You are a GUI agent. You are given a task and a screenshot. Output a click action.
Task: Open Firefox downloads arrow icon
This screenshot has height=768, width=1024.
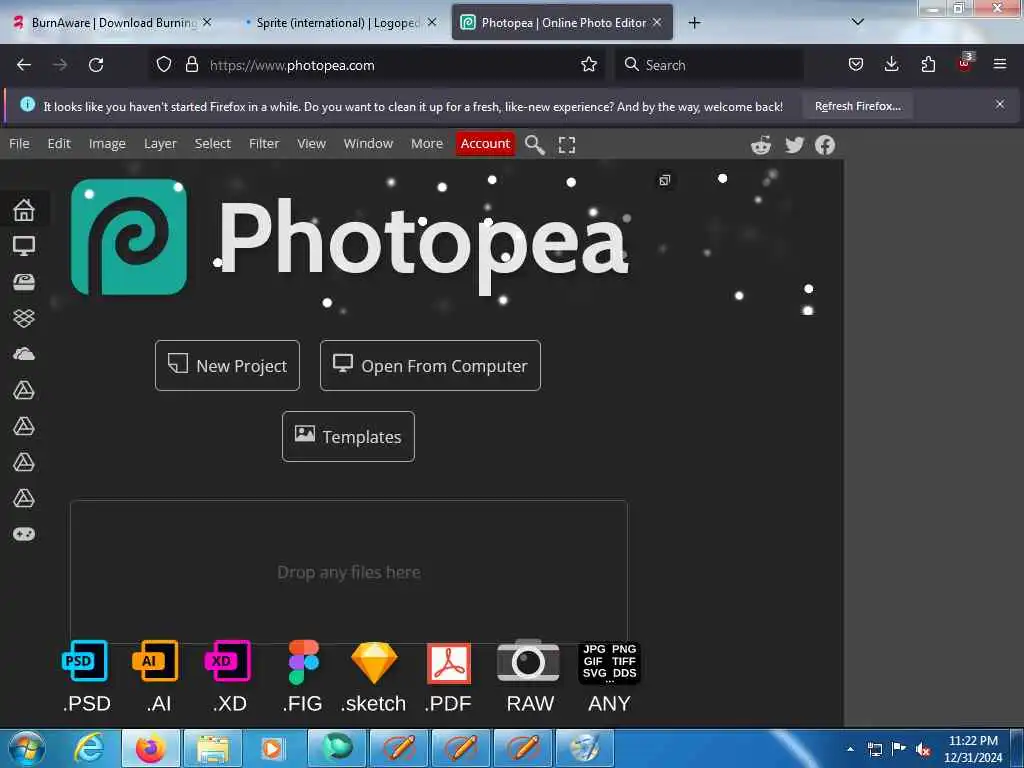(x=891, y=64)
